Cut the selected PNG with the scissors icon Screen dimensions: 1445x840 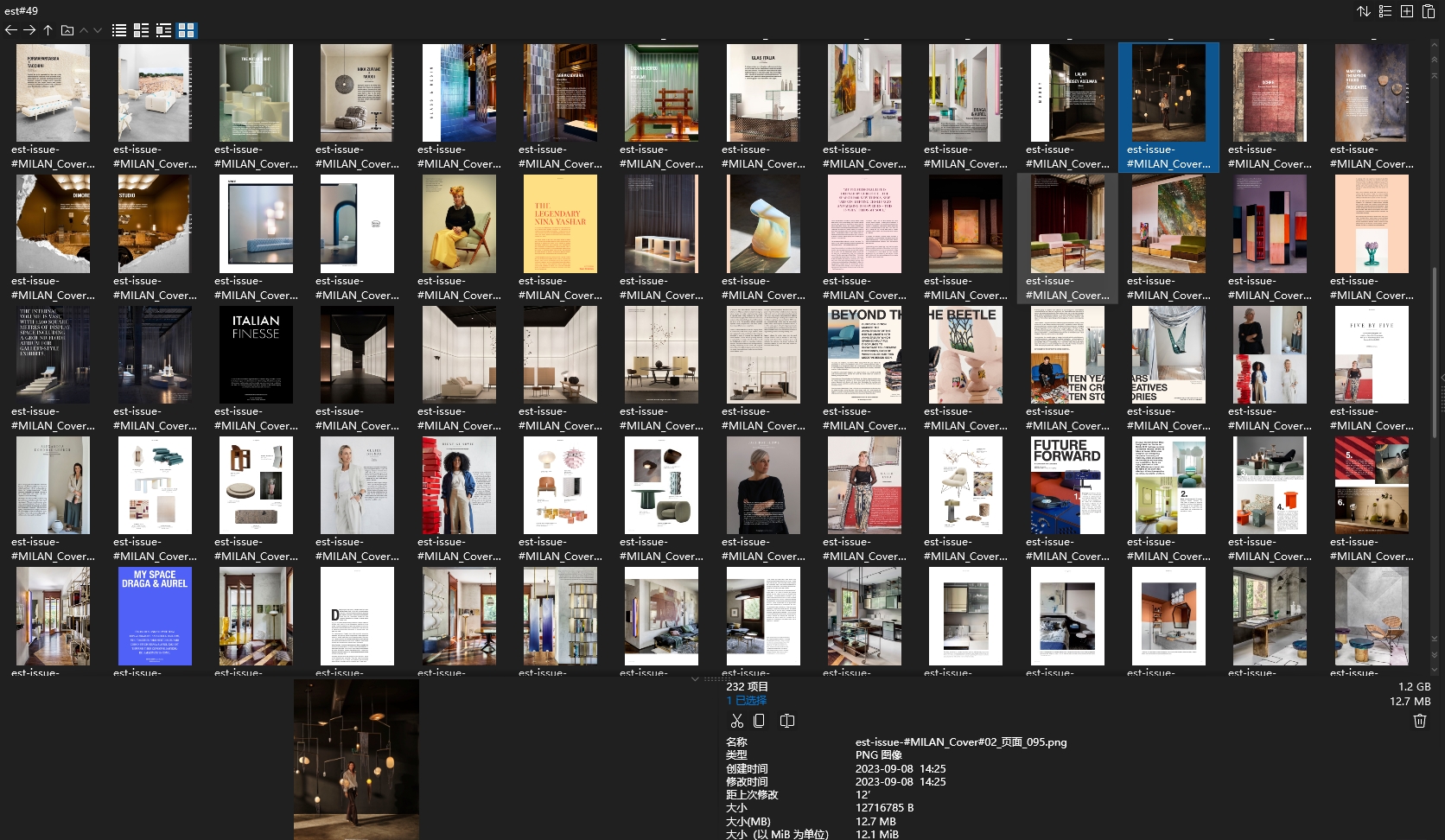[x=737, y=720]
